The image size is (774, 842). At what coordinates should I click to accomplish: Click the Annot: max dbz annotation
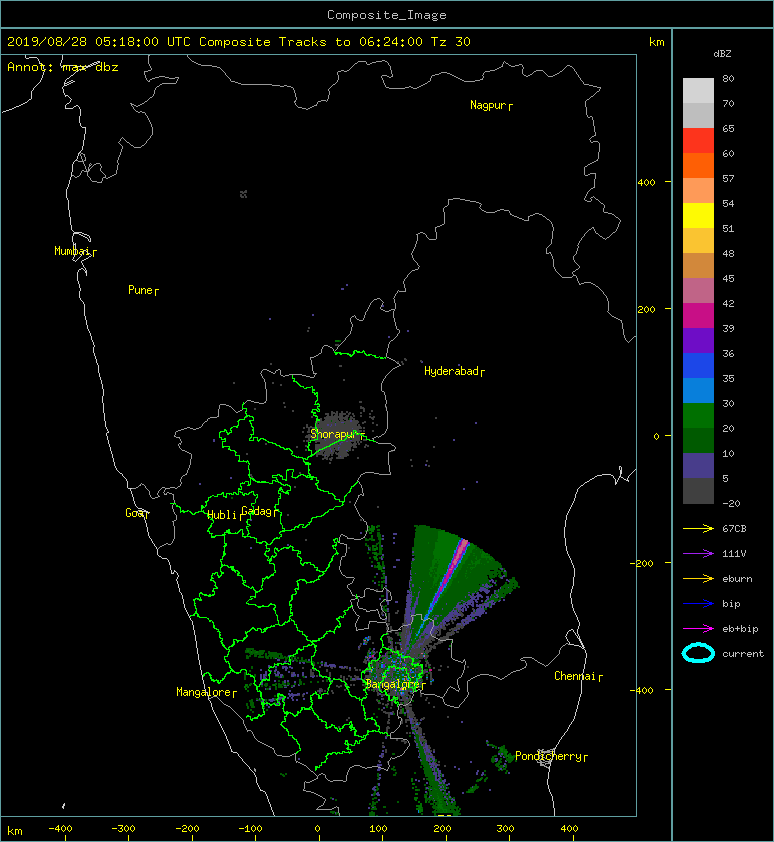63,67
